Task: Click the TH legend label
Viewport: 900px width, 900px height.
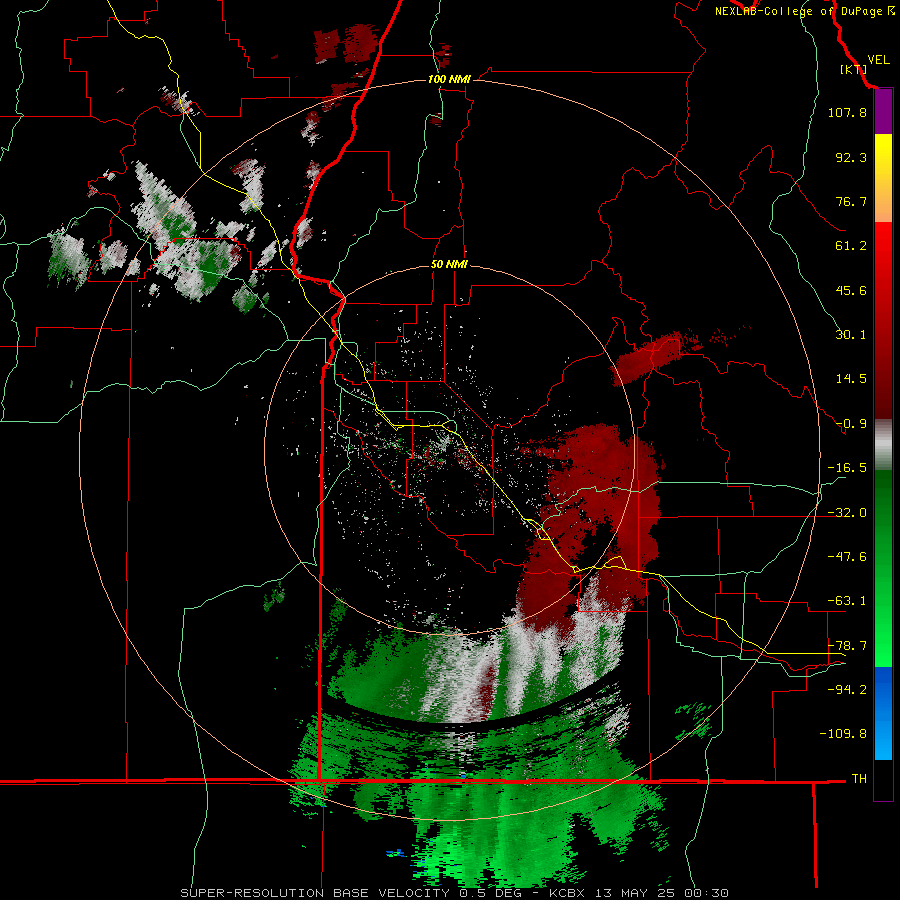Action: tap(859, 779)
